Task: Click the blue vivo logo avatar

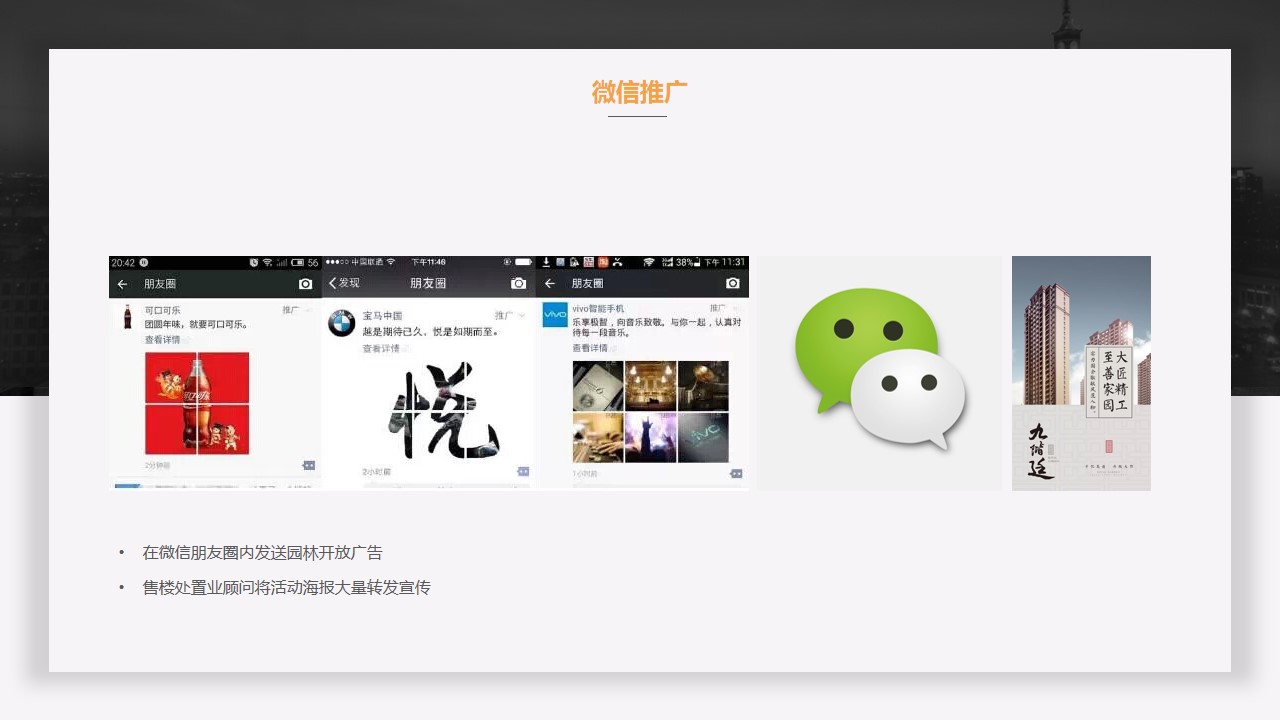Action: pyautogui.click(x=555, y=315)
